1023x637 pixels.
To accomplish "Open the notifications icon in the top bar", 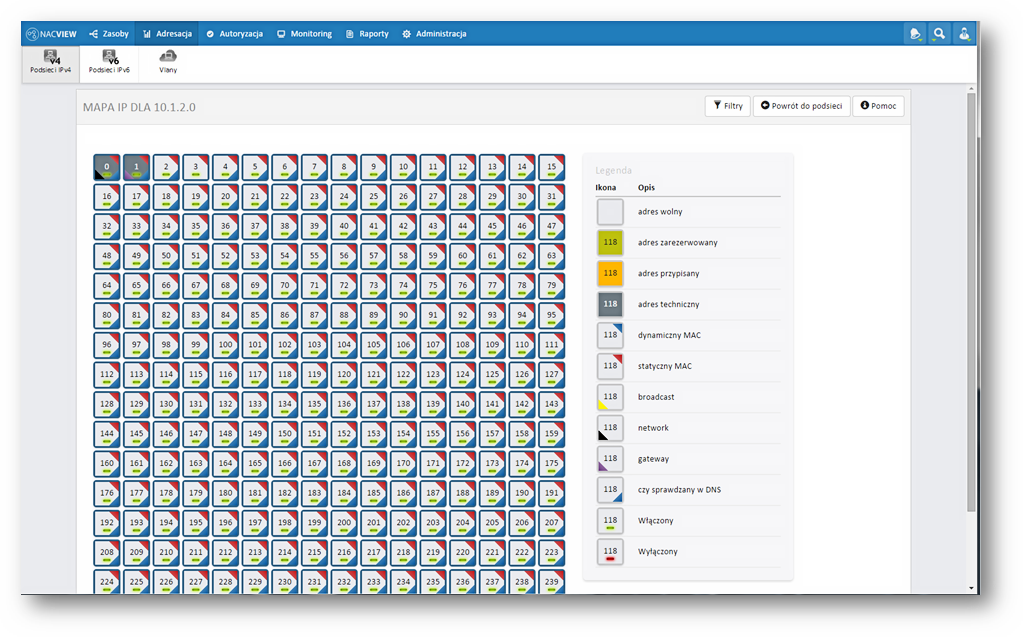I will tap(915, 34).
